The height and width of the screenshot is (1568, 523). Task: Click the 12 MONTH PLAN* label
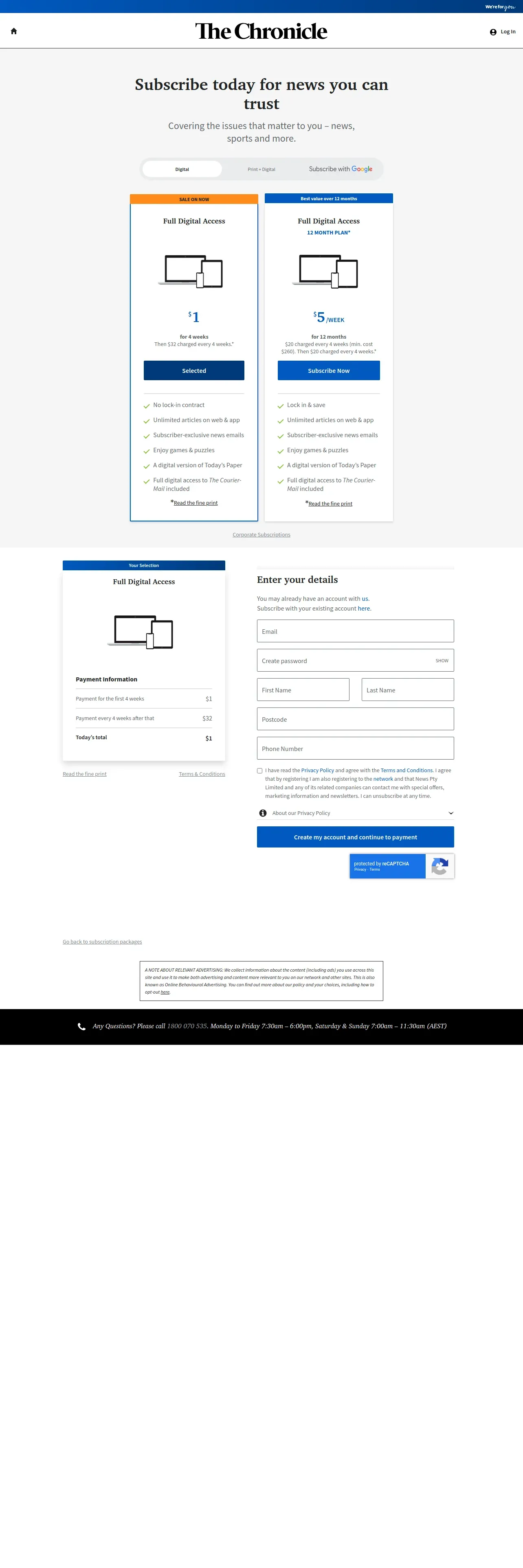click(329, 232)
